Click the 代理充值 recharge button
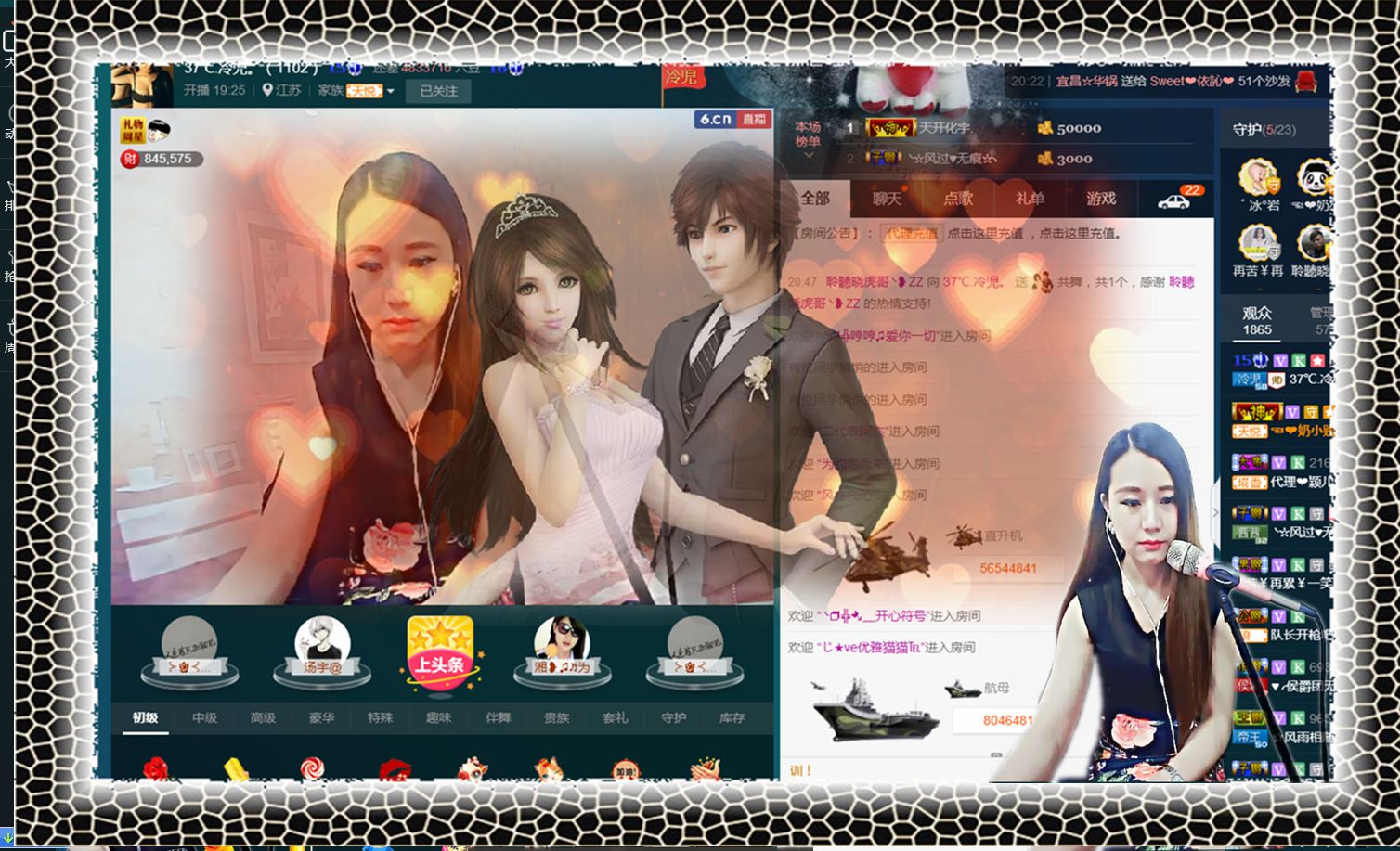 (911, 233)
